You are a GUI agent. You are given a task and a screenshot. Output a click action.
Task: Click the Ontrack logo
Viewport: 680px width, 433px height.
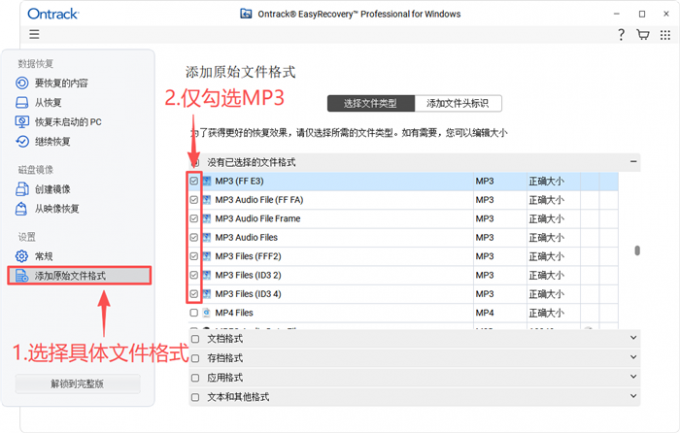click(53, 14)
